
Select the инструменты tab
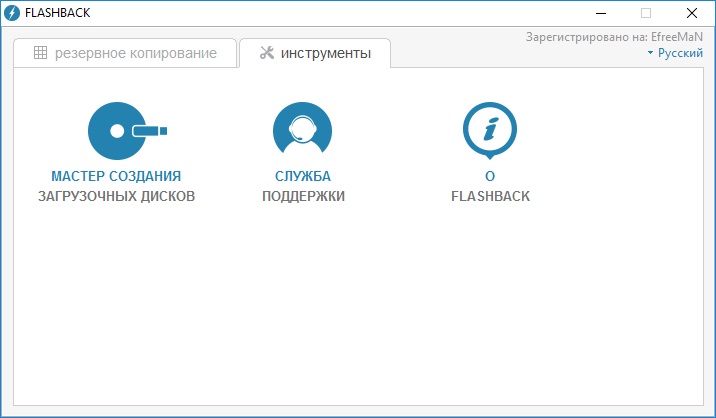pyautogui.click(x=315, y=53)
